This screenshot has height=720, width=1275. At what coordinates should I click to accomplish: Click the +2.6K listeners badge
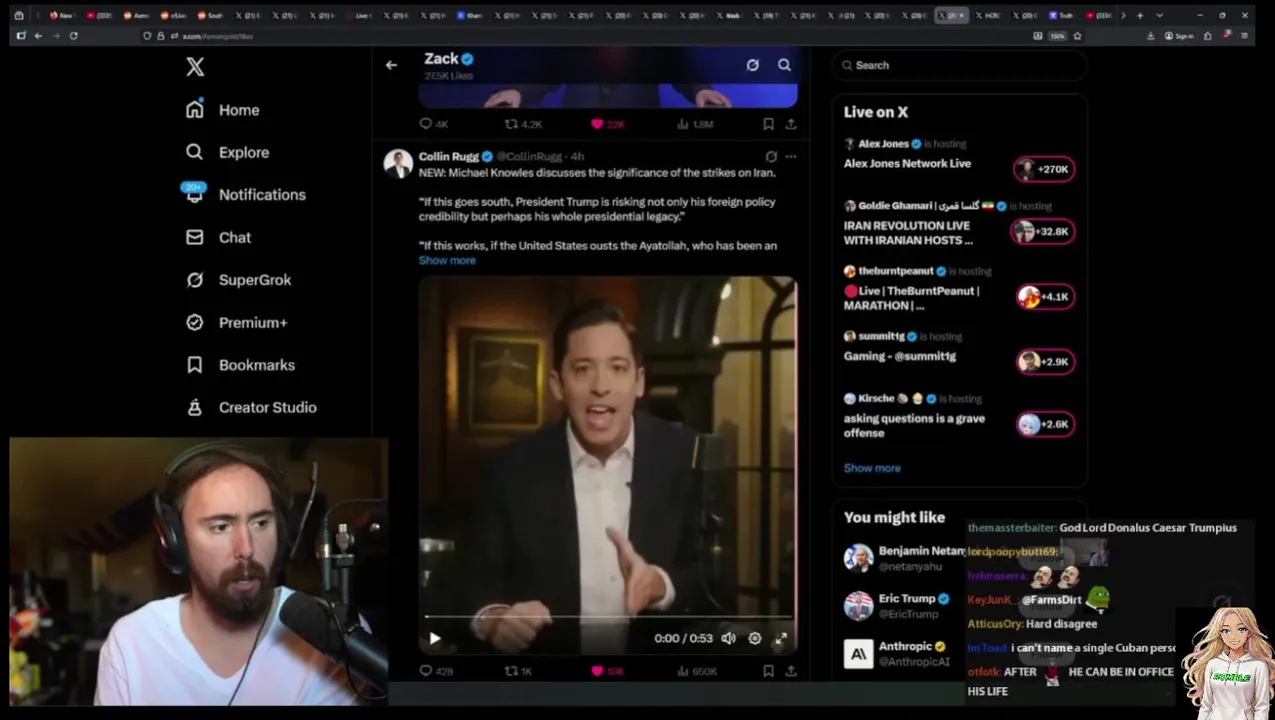point(1045,424)
